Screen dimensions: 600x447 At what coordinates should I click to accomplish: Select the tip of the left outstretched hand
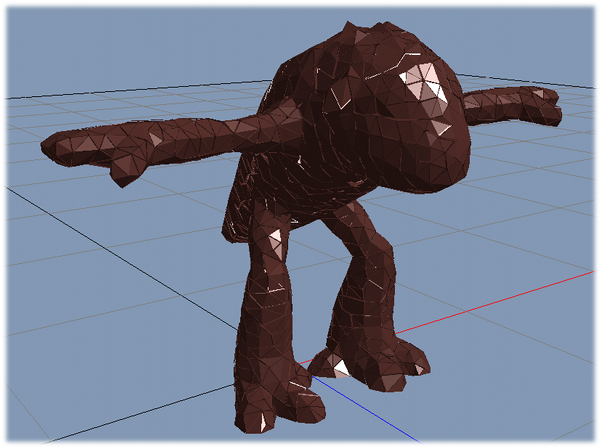pyautogui.click(x=52, y=147)
